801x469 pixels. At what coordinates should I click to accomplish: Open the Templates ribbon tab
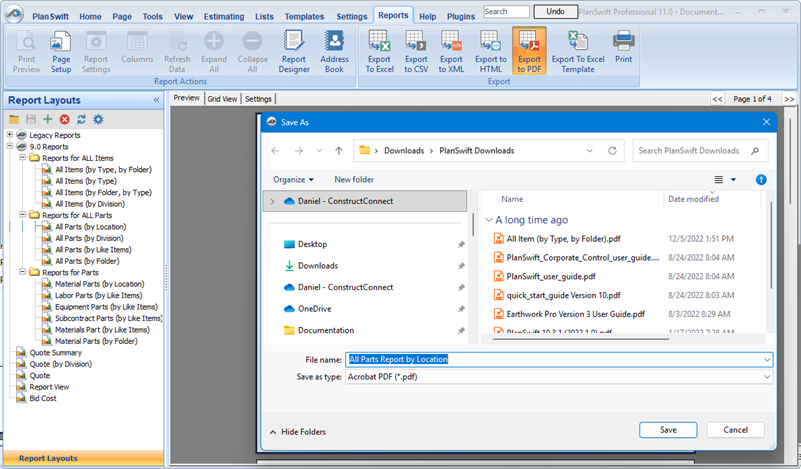click(x=304, y=16)
